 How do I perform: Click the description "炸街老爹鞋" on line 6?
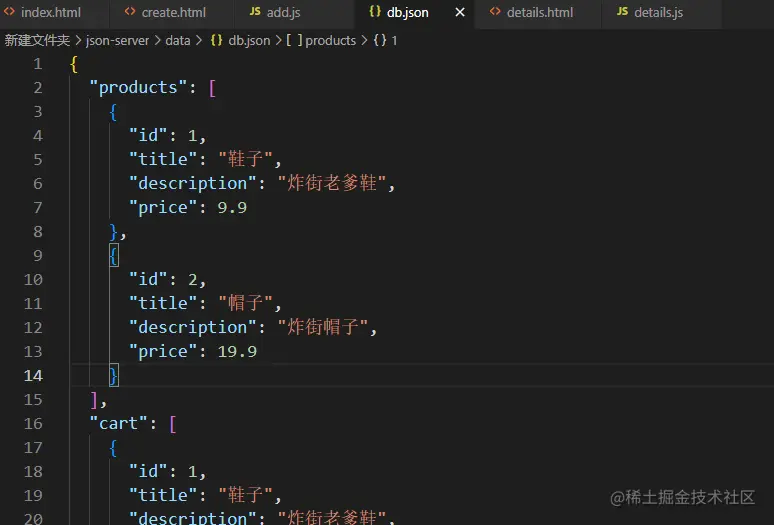tap(332, 184)
